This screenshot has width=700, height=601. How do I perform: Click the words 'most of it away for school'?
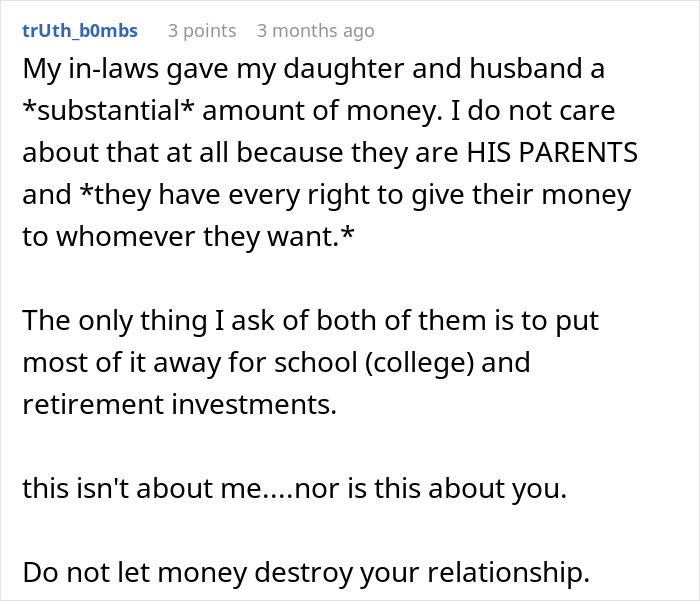click(178, 360)
